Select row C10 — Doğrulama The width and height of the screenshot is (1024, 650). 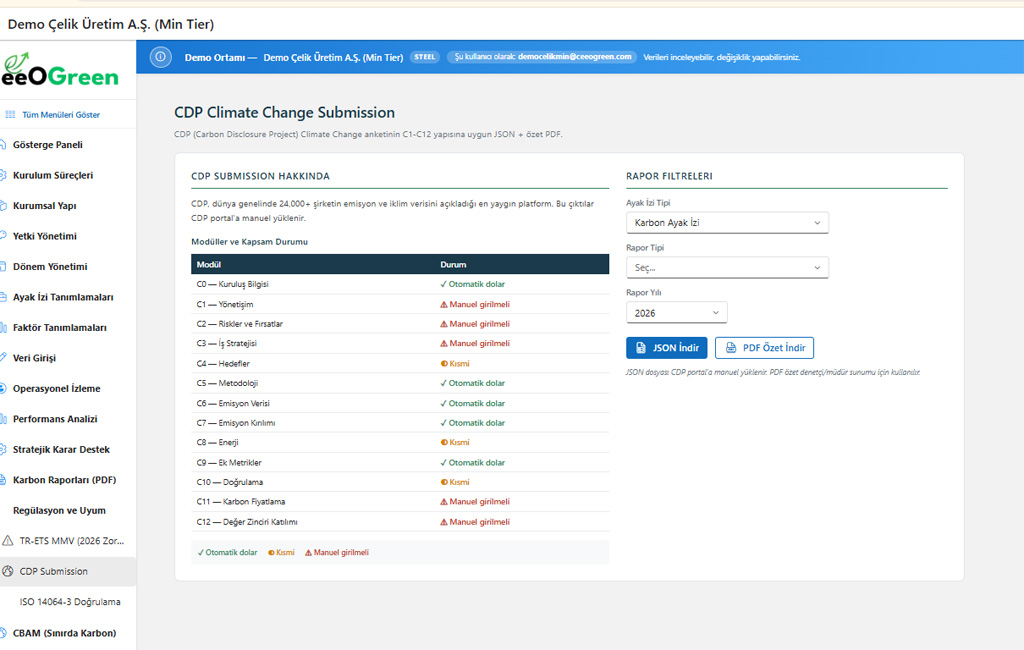(400, 482)
